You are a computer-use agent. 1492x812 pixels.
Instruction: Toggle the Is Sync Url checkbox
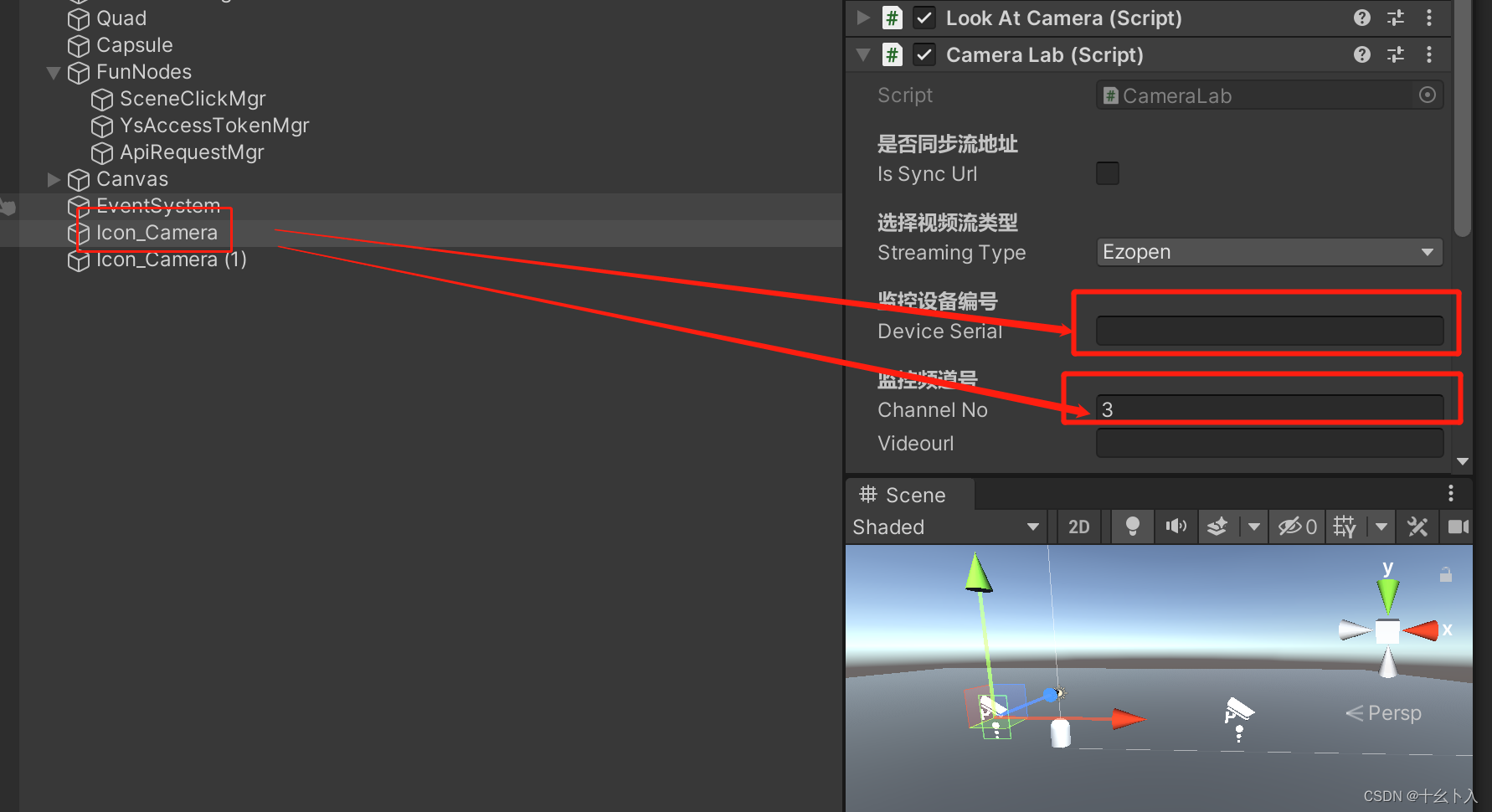pos(1108,173)
